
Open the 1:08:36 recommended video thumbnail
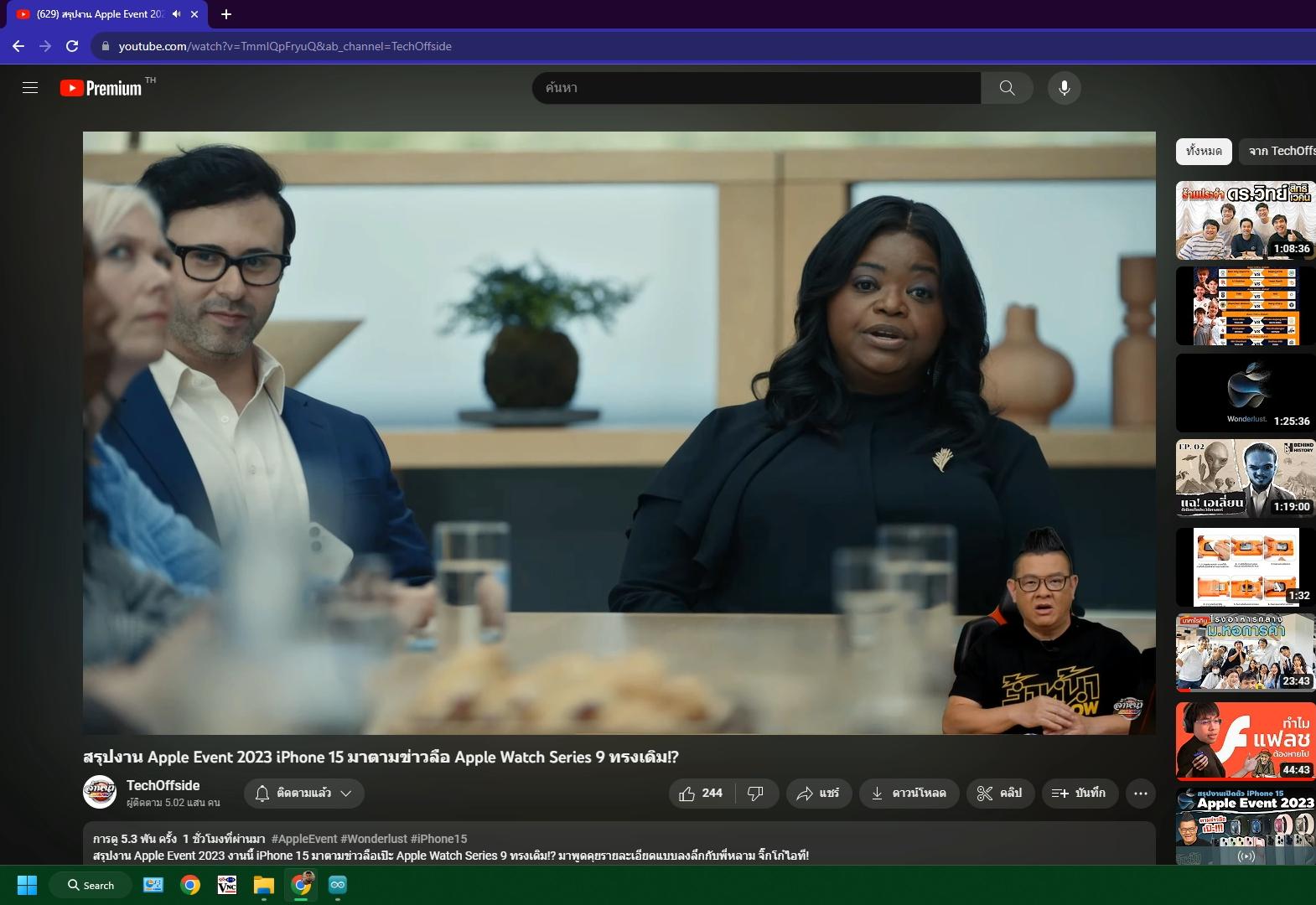pyautogui.click(x=1246, y=220)
